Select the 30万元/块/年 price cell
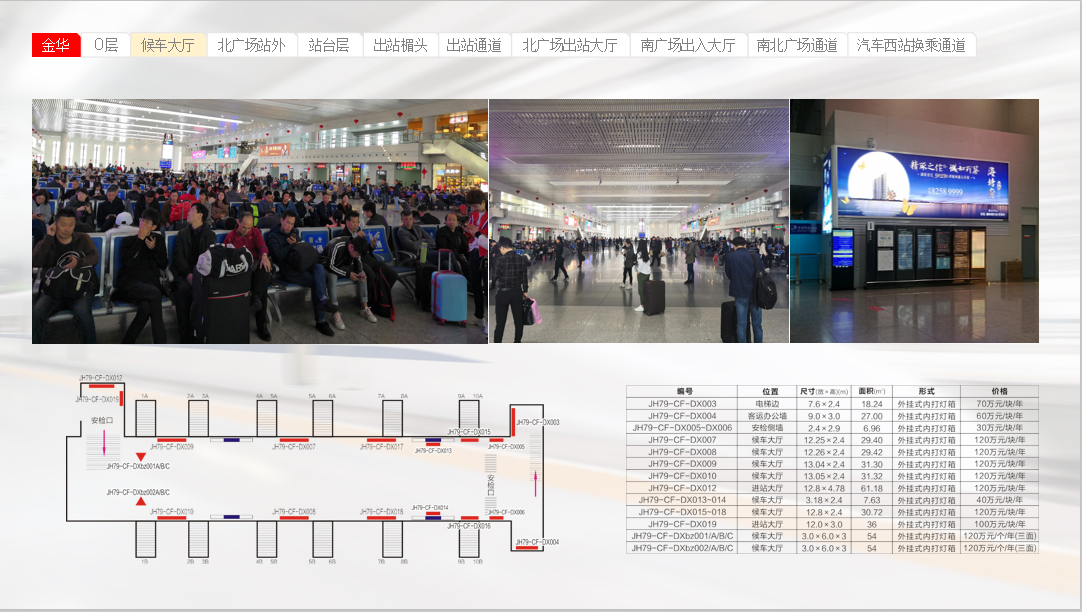 [x=999, y=428]
